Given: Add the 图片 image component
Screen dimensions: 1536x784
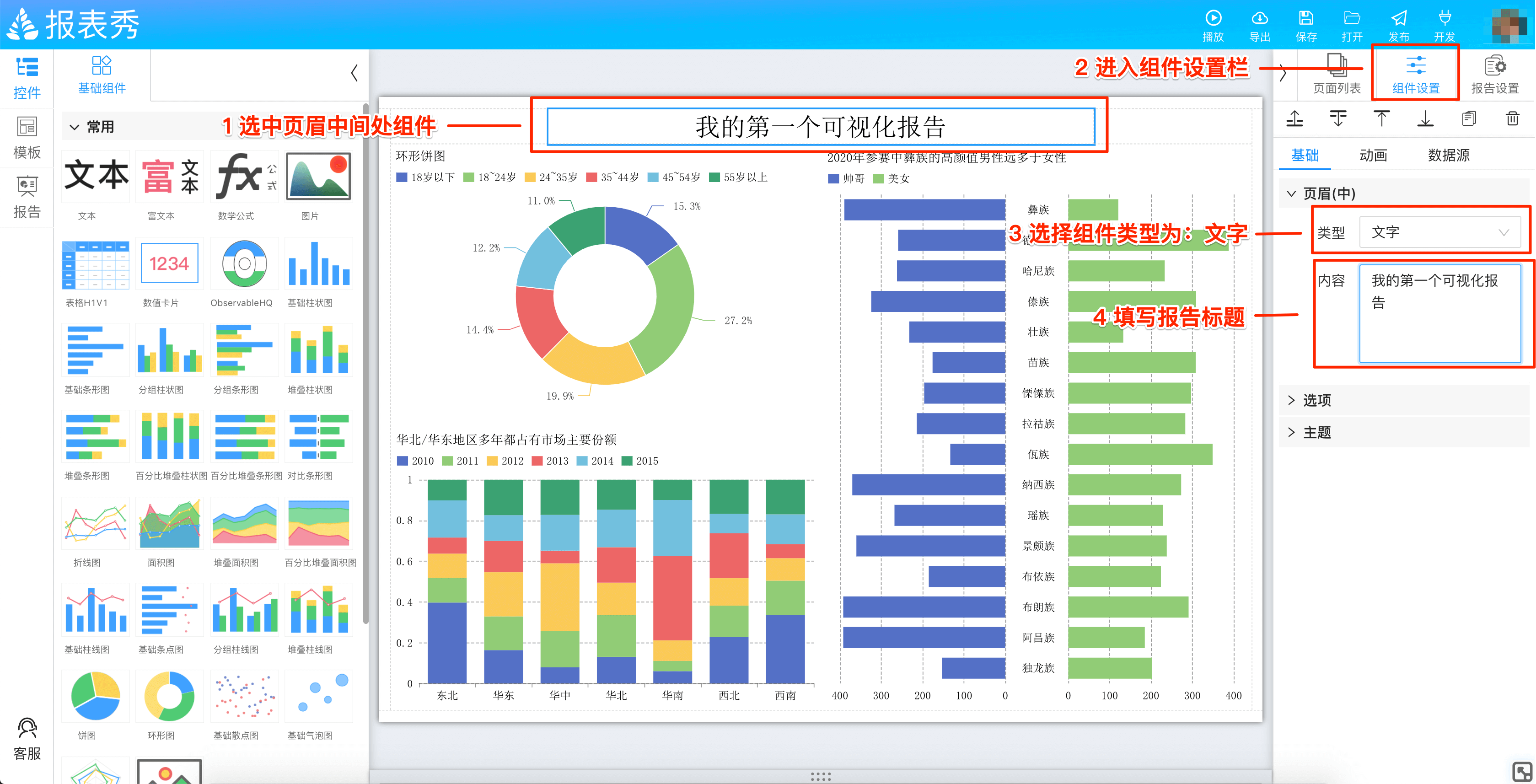Looking at the screenshot, I should click(318, 177).
